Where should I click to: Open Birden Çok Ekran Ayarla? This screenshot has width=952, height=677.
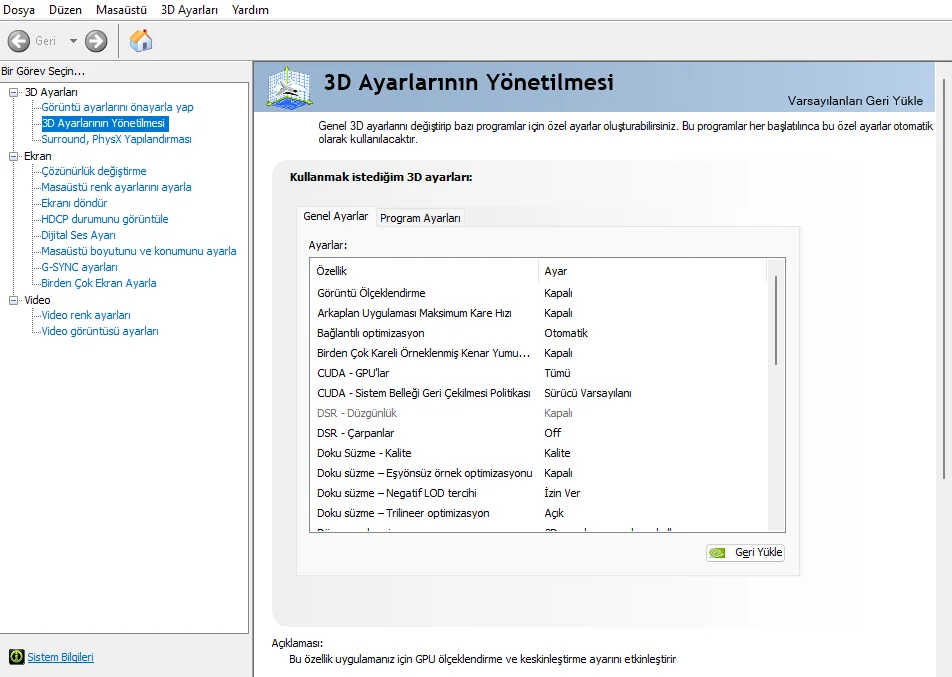tap(98, 283)
